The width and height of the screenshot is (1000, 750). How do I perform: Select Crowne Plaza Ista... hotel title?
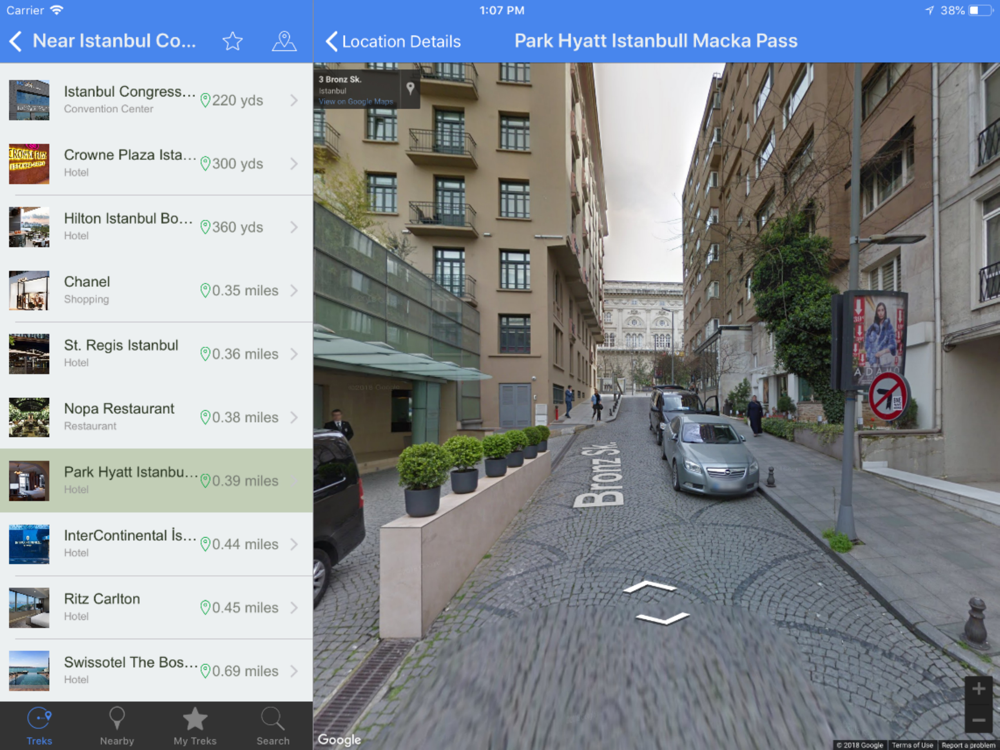point(130,155)
